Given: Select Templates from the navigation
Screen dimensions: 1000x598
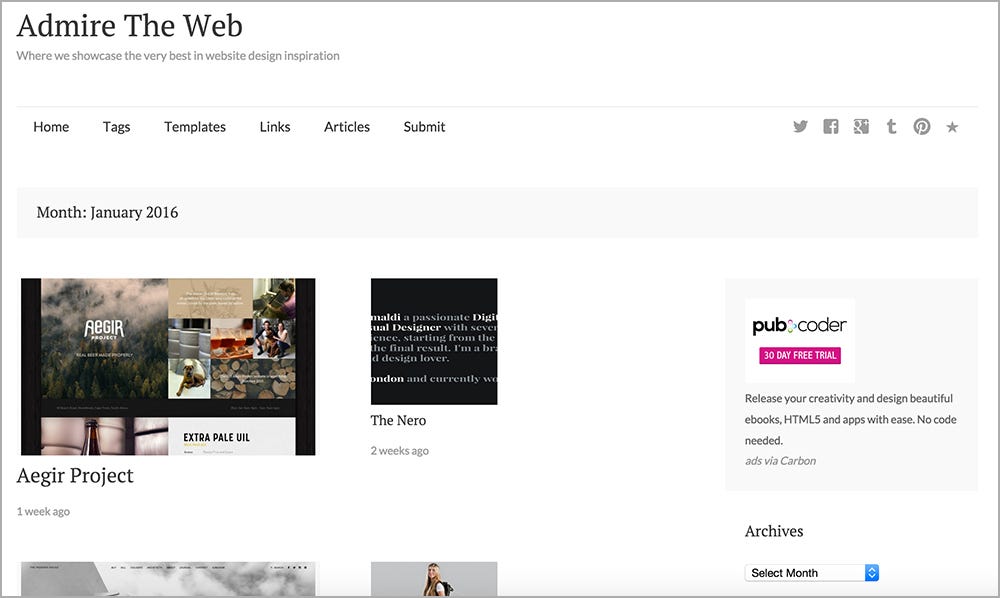Looking at the screenshot, I should 194,126.
